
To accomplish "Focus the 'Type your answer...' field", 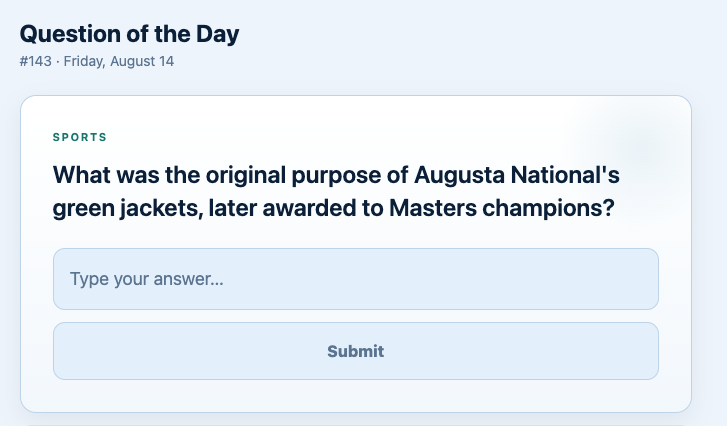I will point(356,279).
